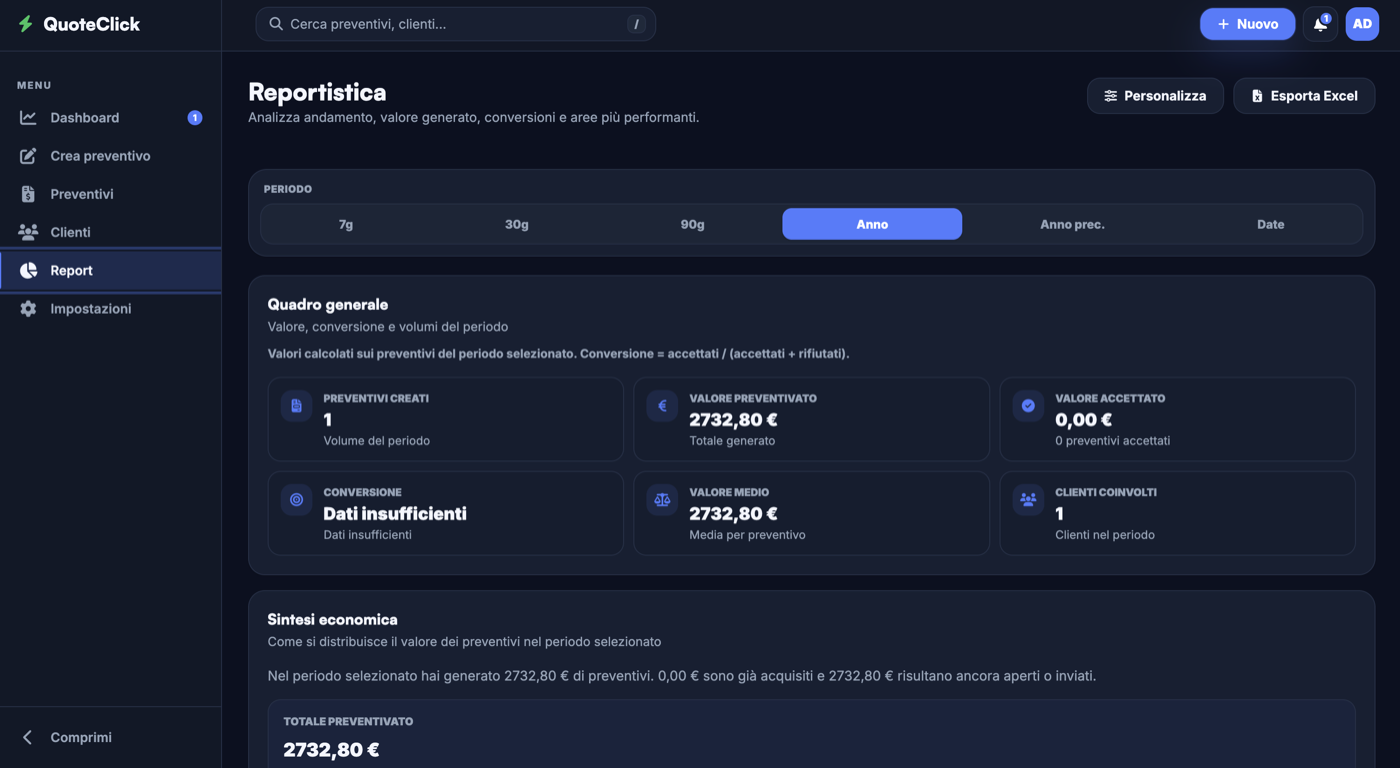Open the notifications bell
This screenshot has width=1400, height=768.
[x=1320, y=24]
